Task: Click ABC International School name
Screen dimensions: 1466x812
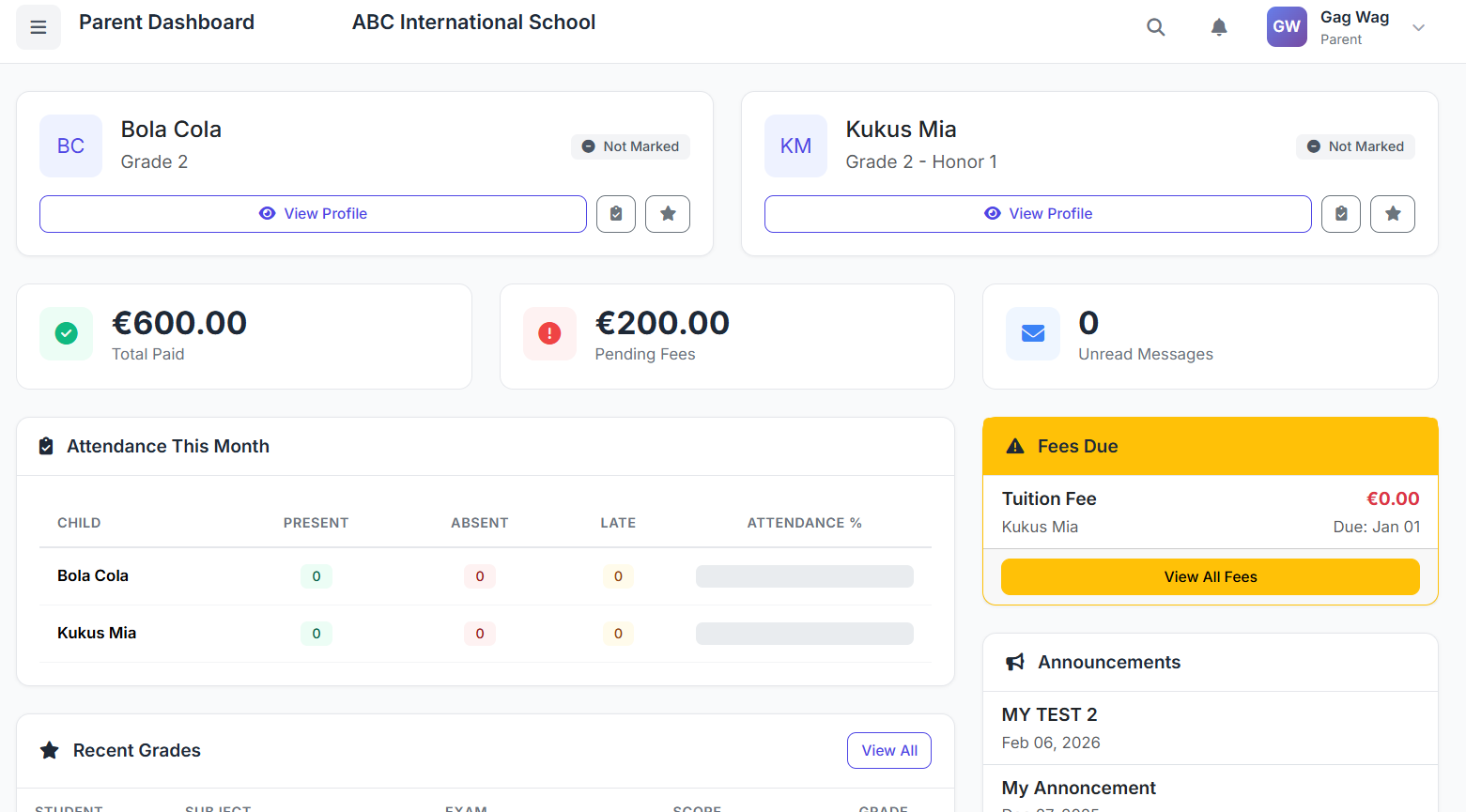Action: (x=473, y=22)
